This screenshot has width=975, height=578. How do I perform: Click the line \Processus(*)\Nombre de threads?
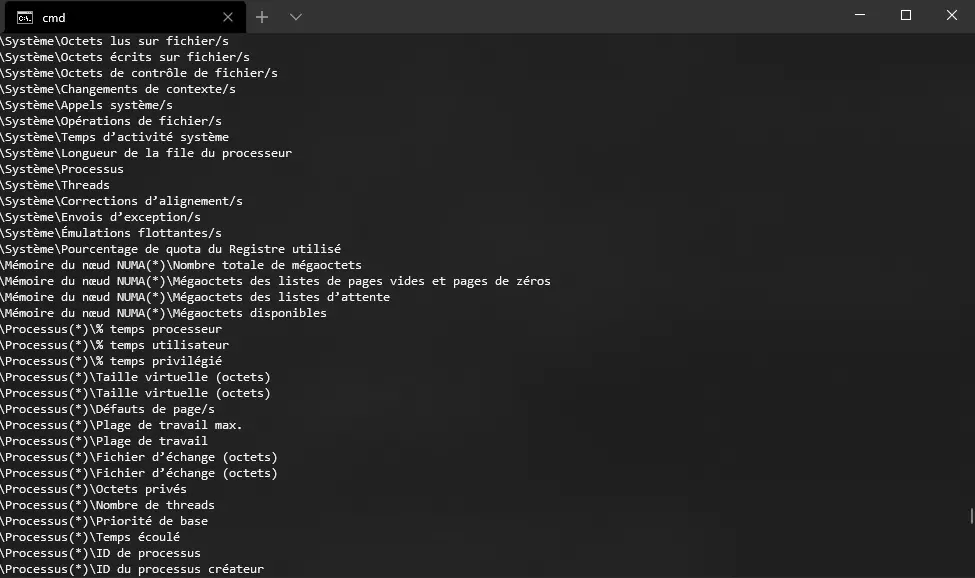click(x=108, y=505)
